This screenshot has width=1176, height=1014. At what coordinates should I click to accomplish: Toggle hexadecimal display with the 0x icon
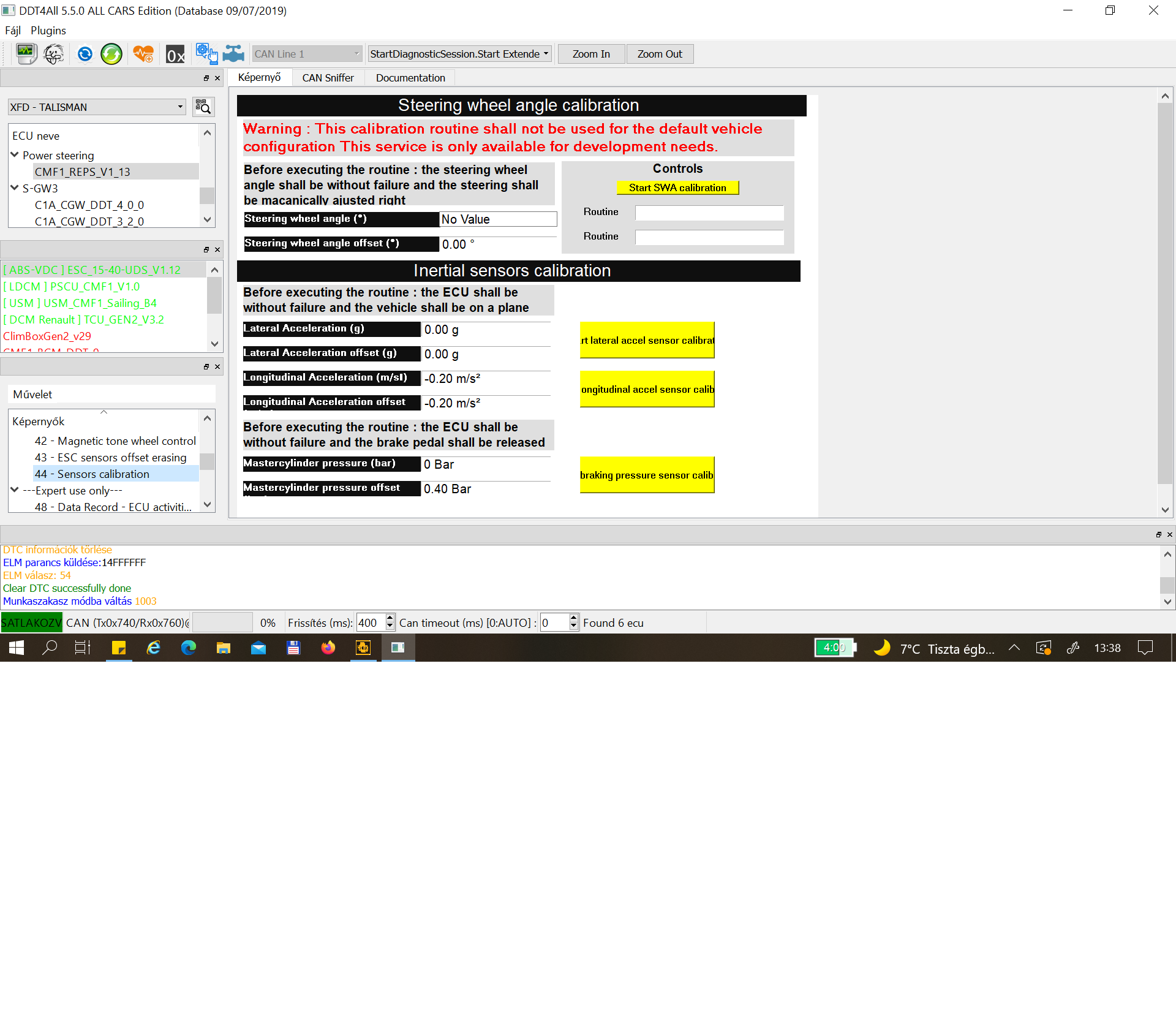click(175, 55)
